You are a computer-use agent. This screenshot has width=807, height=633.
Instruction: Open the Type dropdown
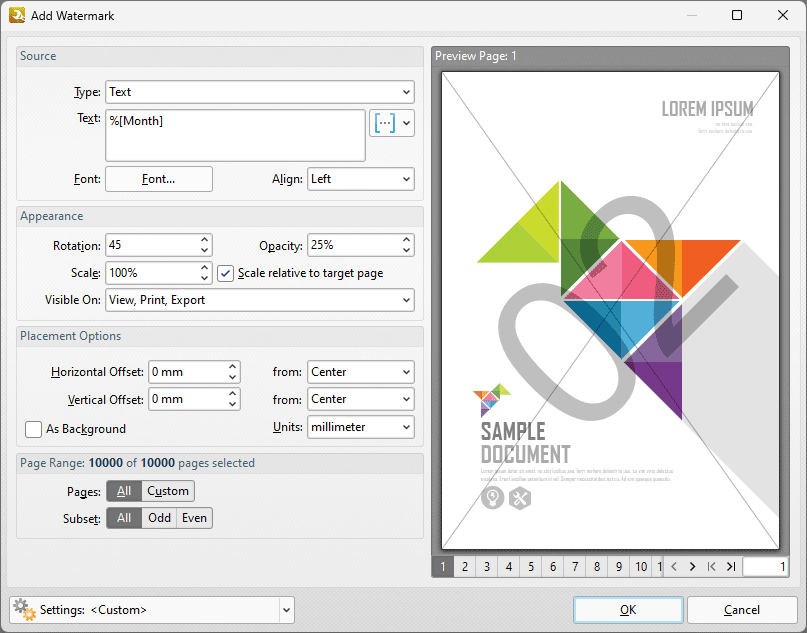click(x=260, y=92)
